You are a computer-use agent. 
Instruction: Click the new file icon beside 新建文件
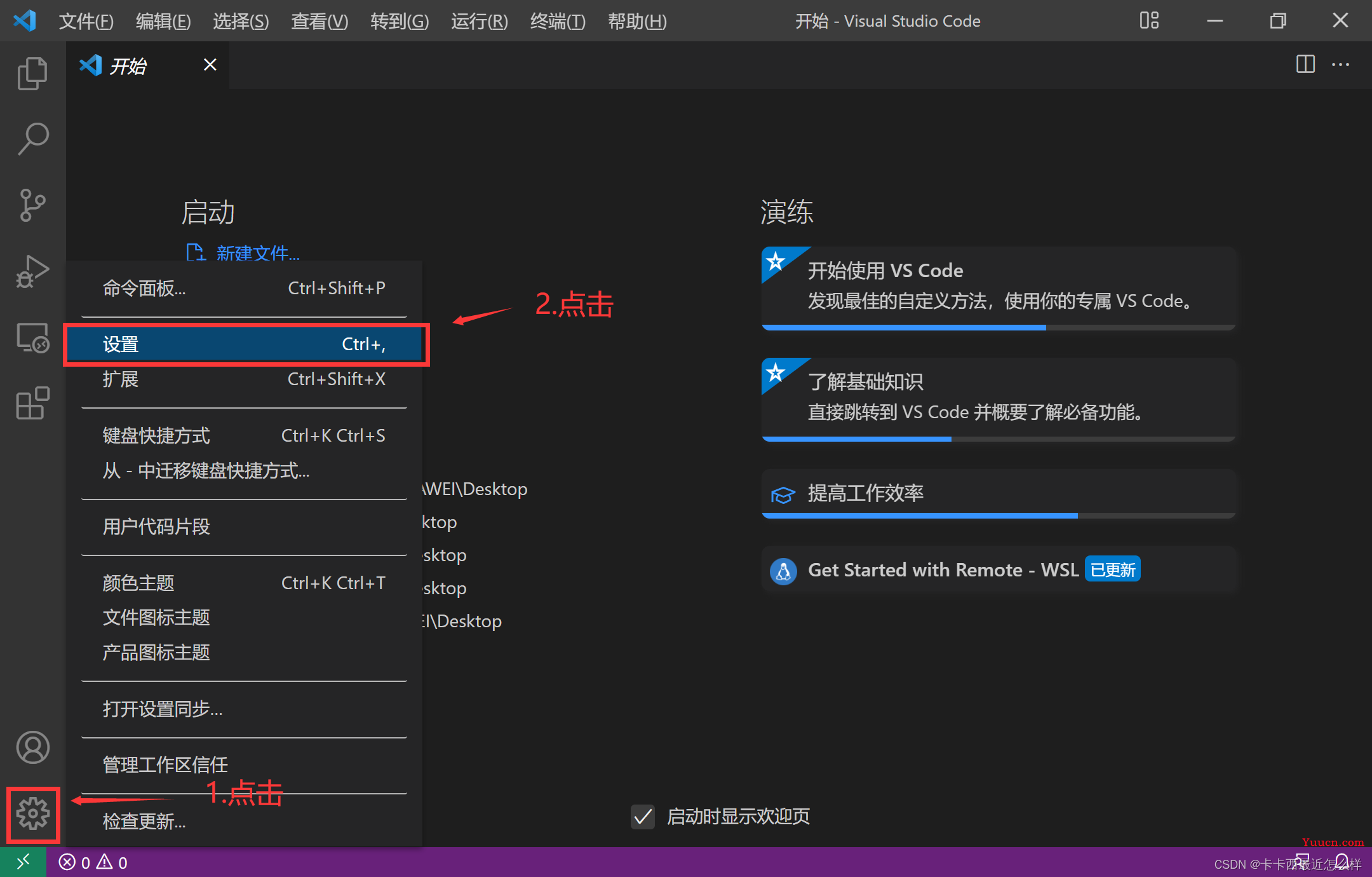(x=195, y=252)
